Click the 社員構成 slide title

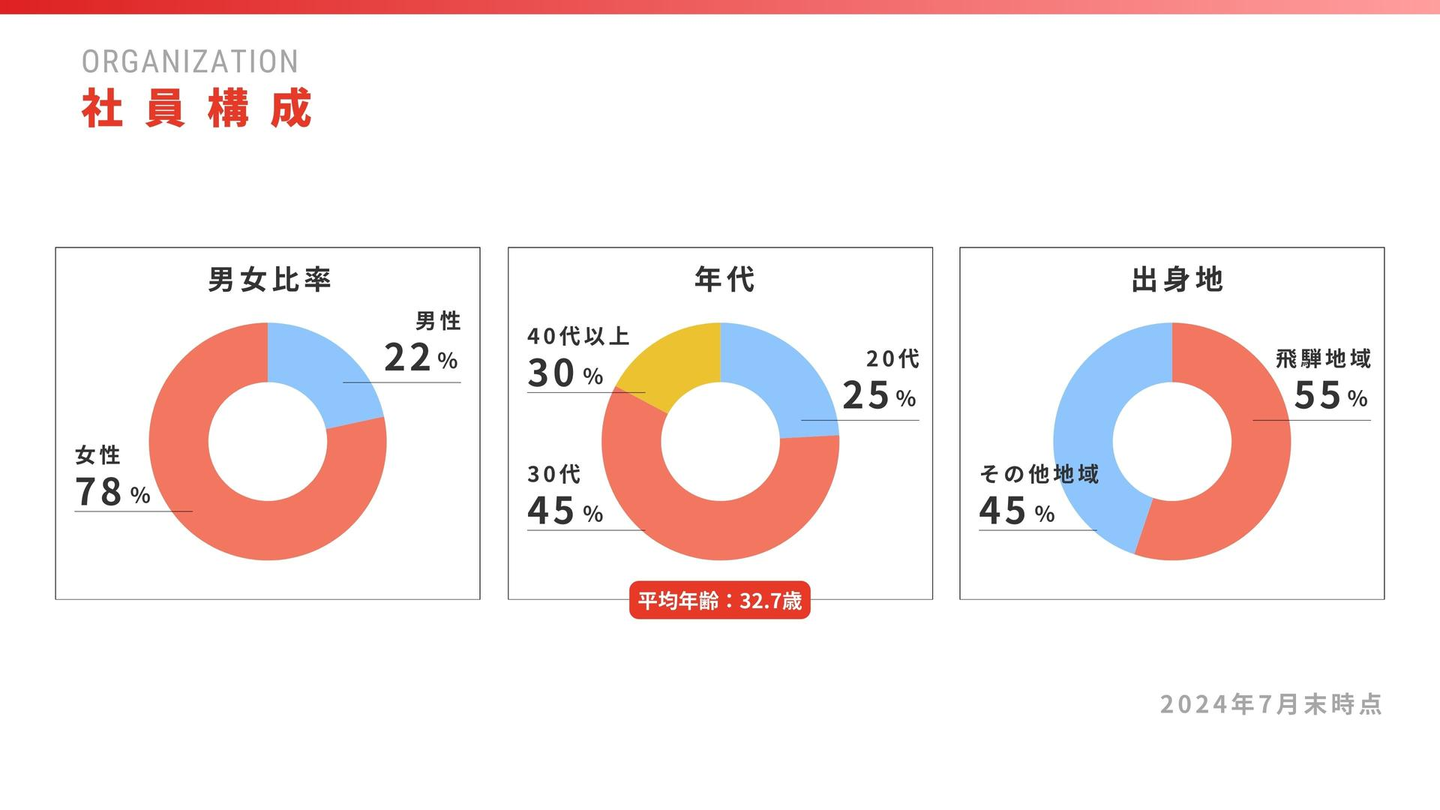pyautogui.click(x=197, y=109)
